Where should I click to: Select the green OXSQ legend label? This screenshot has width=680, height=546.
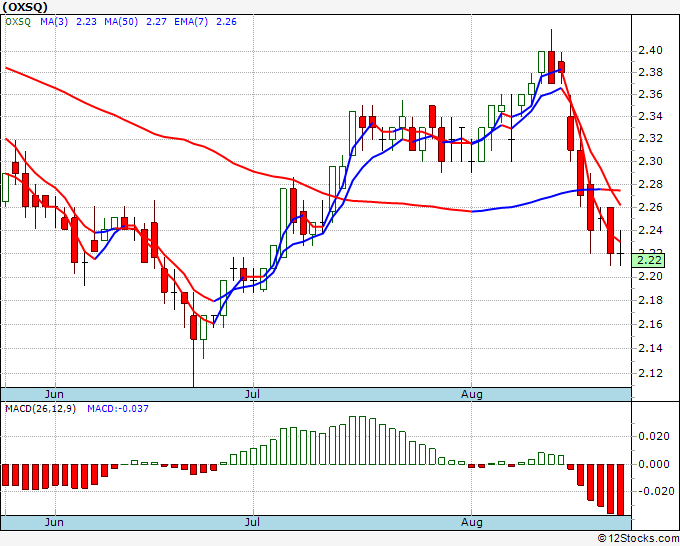pos(18,22)
